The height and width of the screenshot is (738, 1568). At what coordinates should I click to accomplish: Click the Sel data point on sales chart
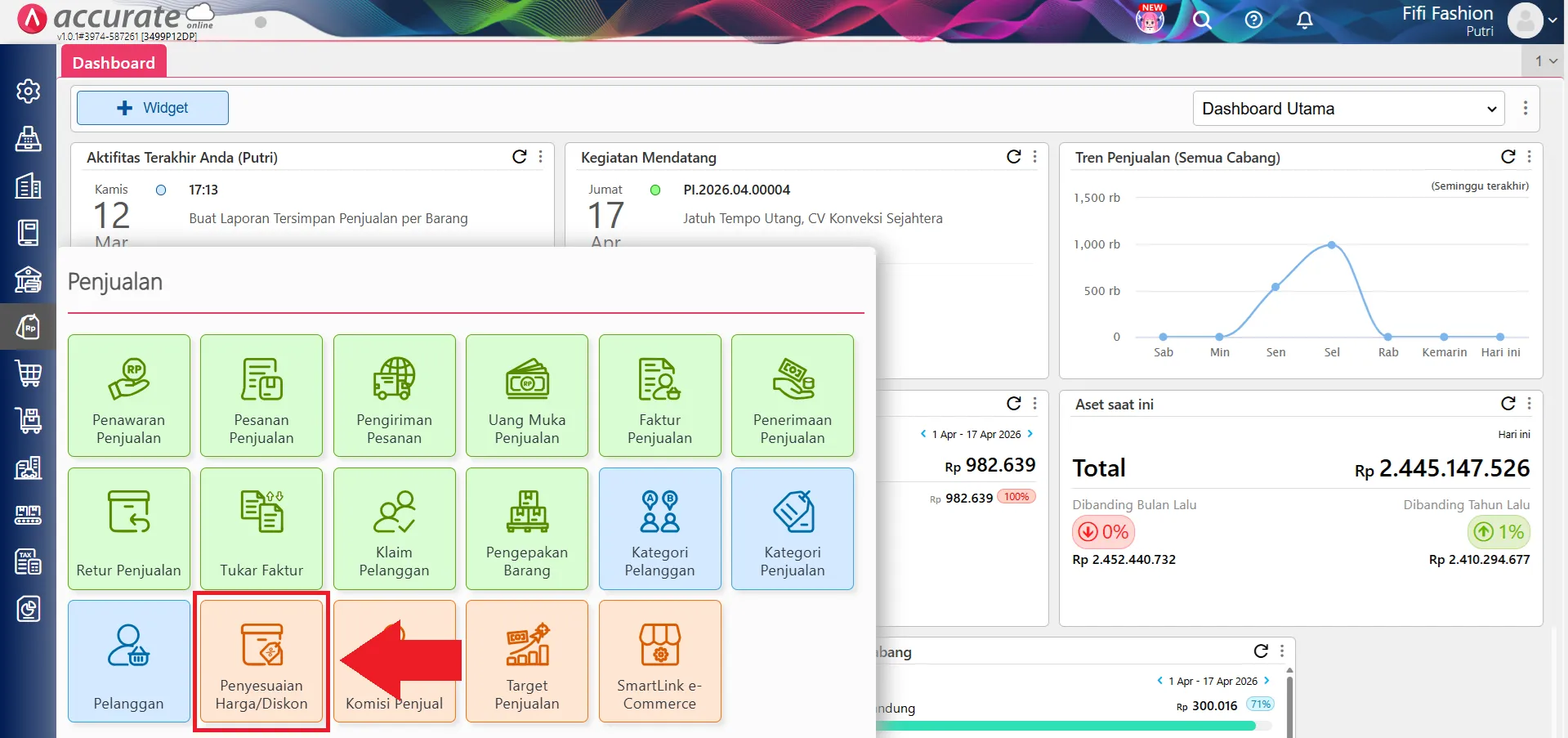(x=1332, y=245)
